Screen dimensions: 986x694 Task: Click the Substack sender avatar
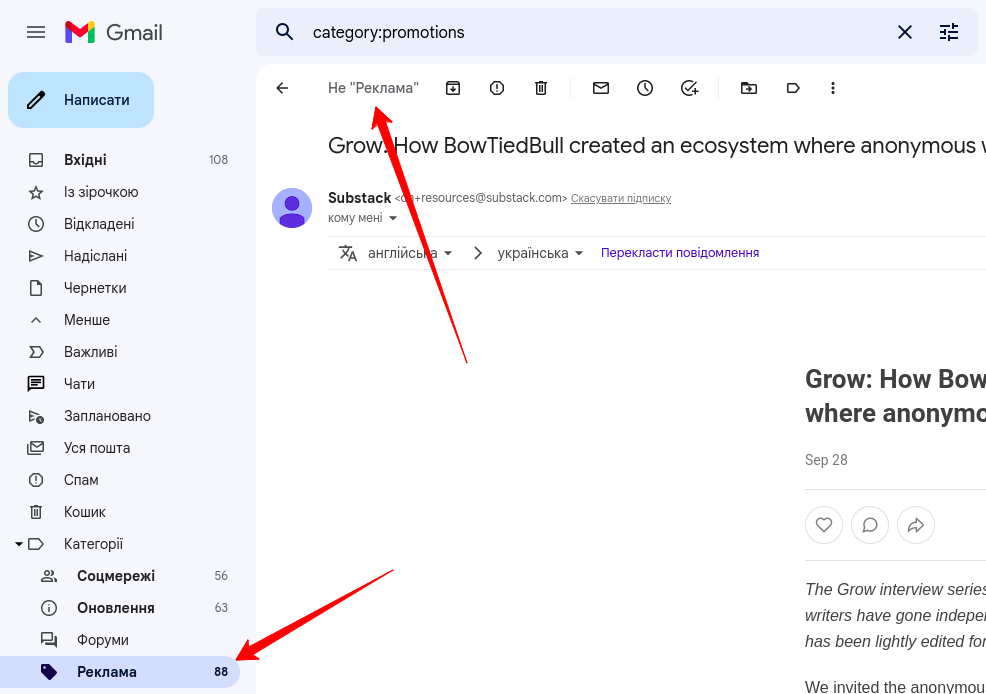(x=292, y=208)
